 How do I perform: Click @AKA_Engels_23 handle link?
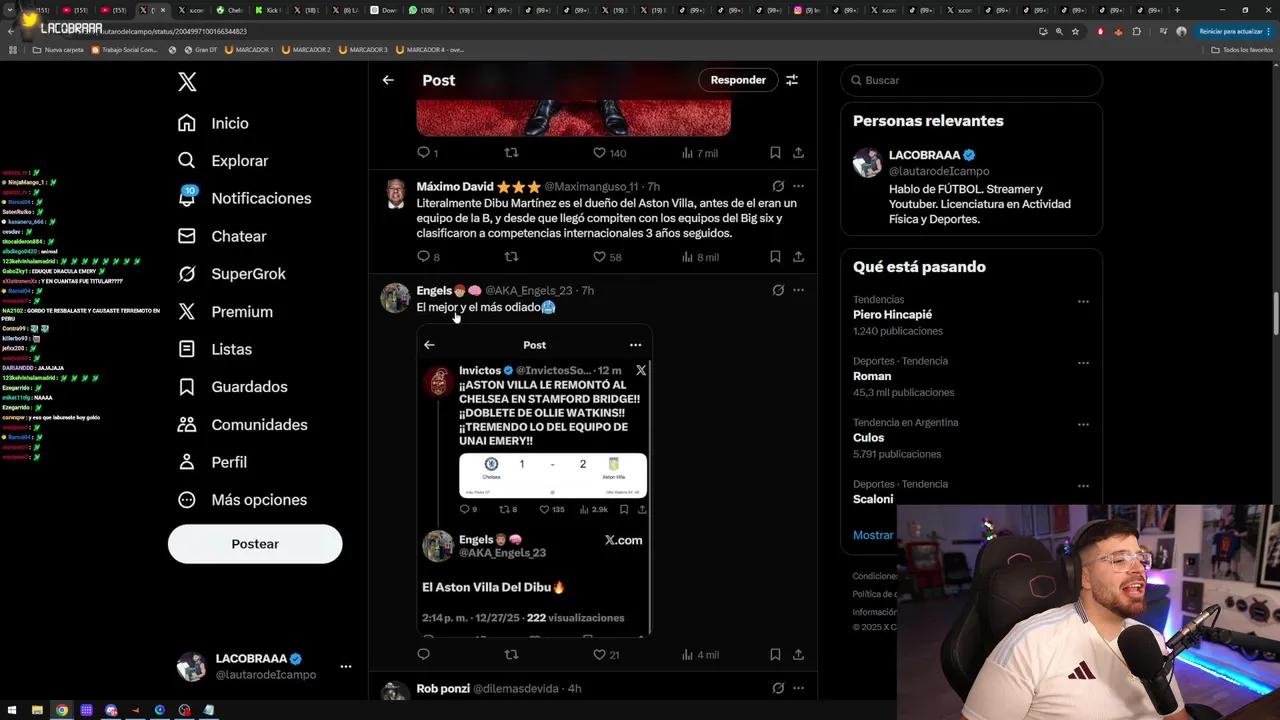tap(528, 291)
